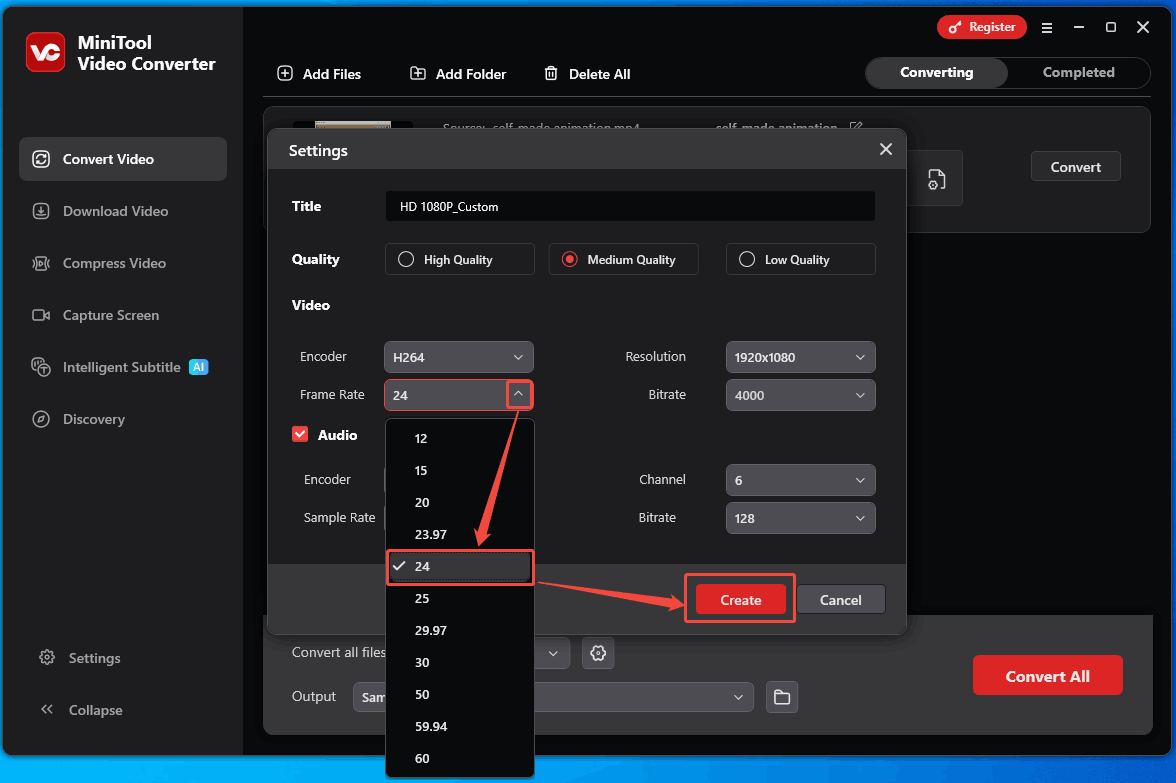Choose the Low Quality option
This screenshot has width=1176, height=783.
[746, 259]
